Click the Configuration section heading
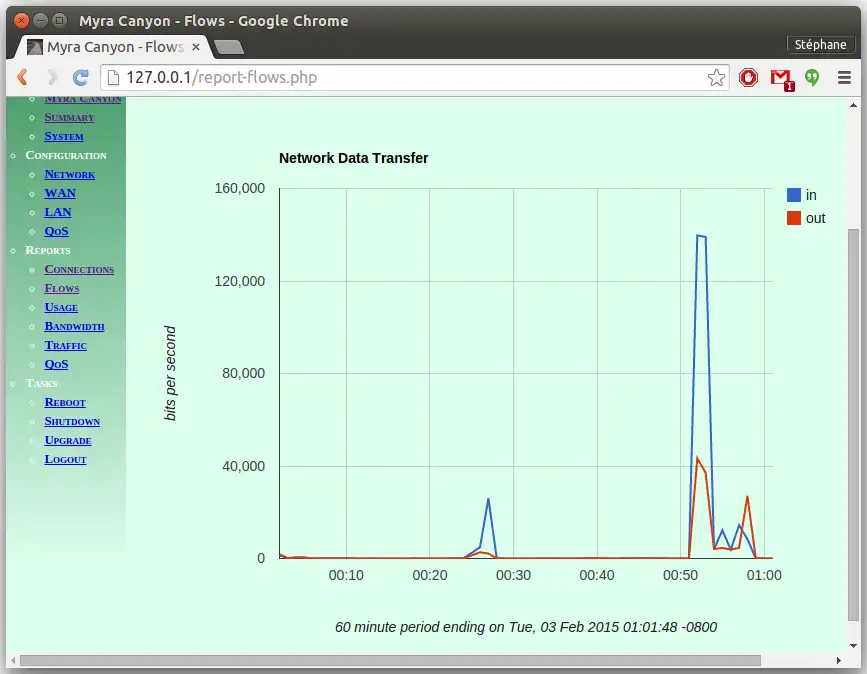 pos(66,155)
